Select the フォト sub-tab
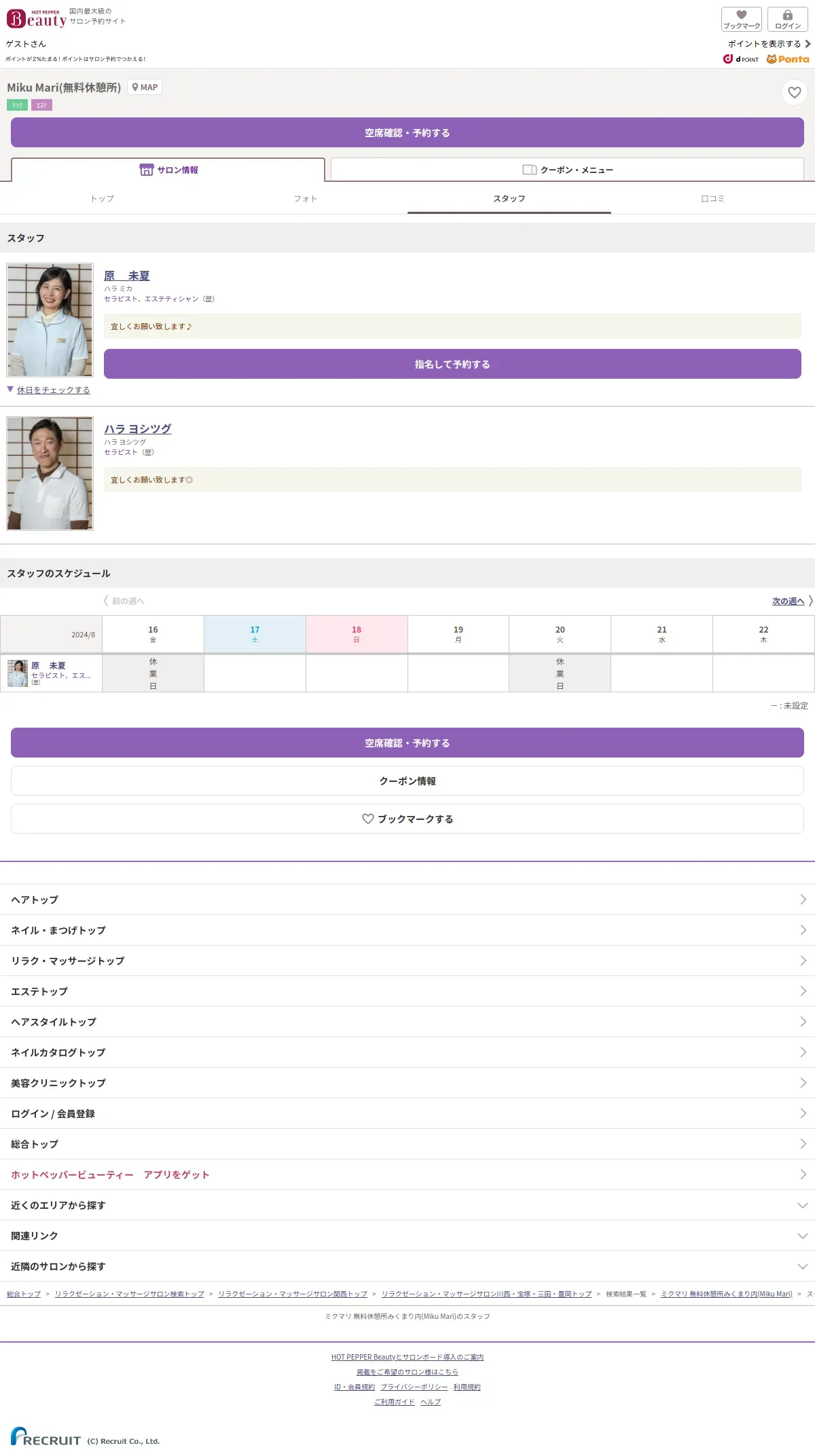The image size is (815, 1456). pyautogui.click(x=306, y=199)
